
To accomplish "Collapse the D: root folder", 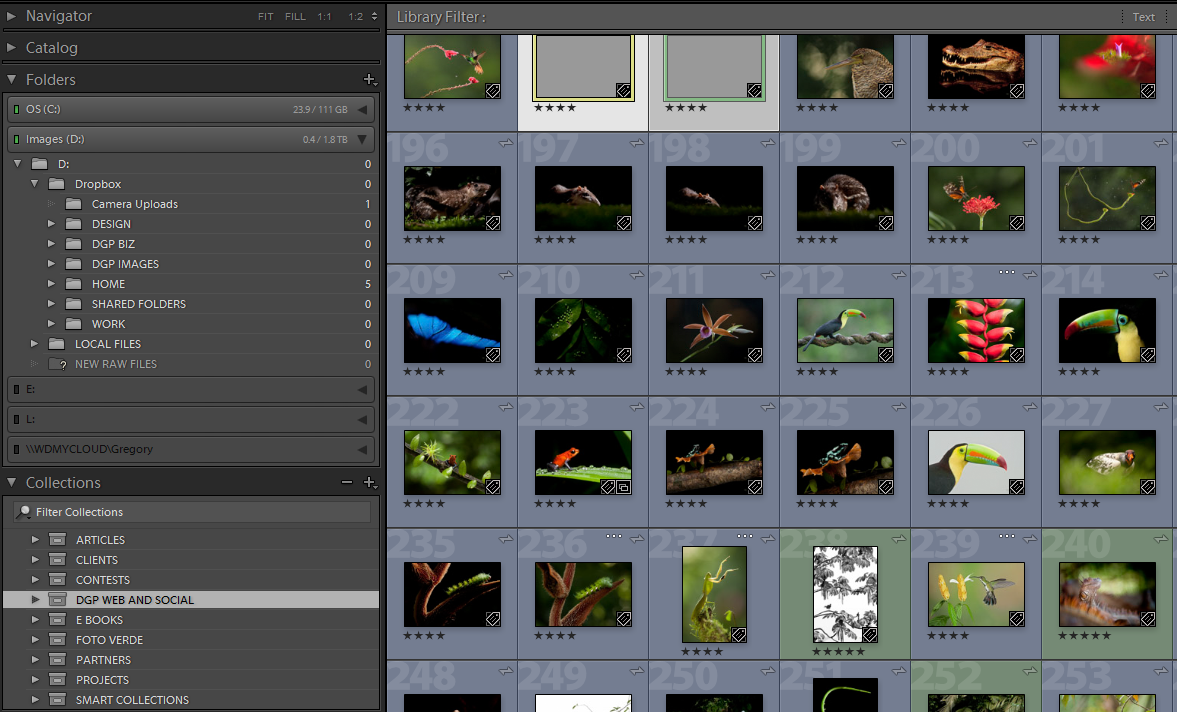I will tap(17, 164).
